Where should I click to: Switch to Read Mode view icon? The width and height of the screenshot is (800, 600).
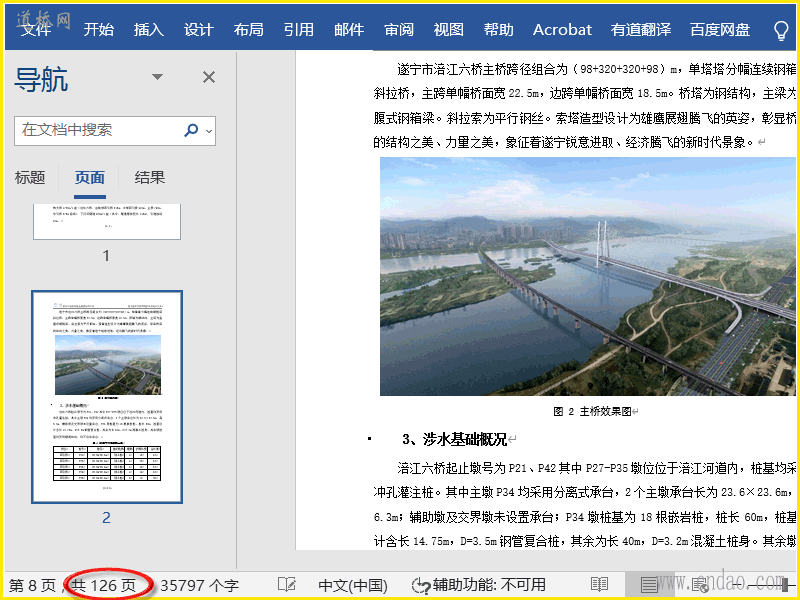click(599, 585)
